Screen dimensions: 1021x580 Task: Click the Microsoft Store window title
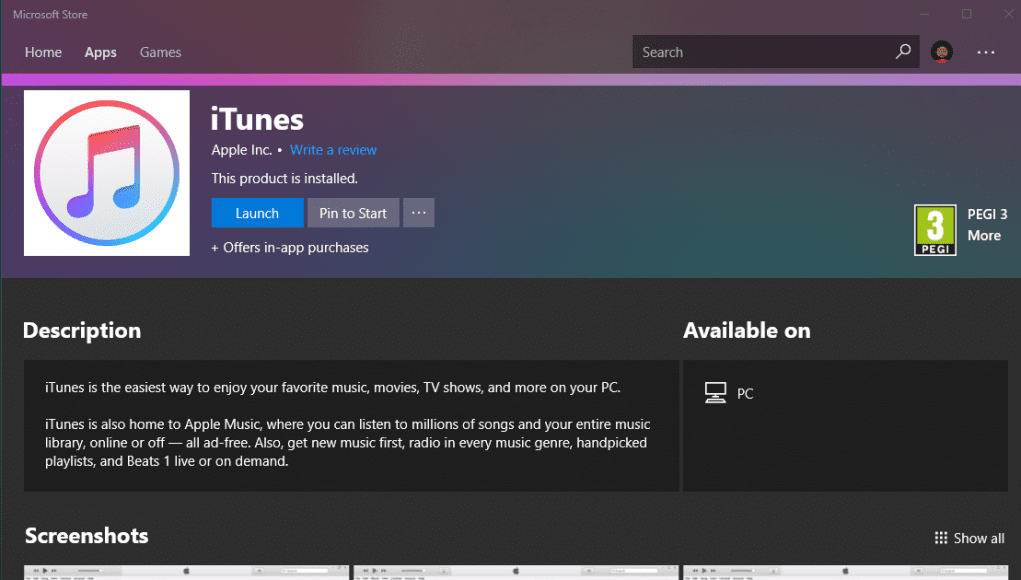[50, 14]
